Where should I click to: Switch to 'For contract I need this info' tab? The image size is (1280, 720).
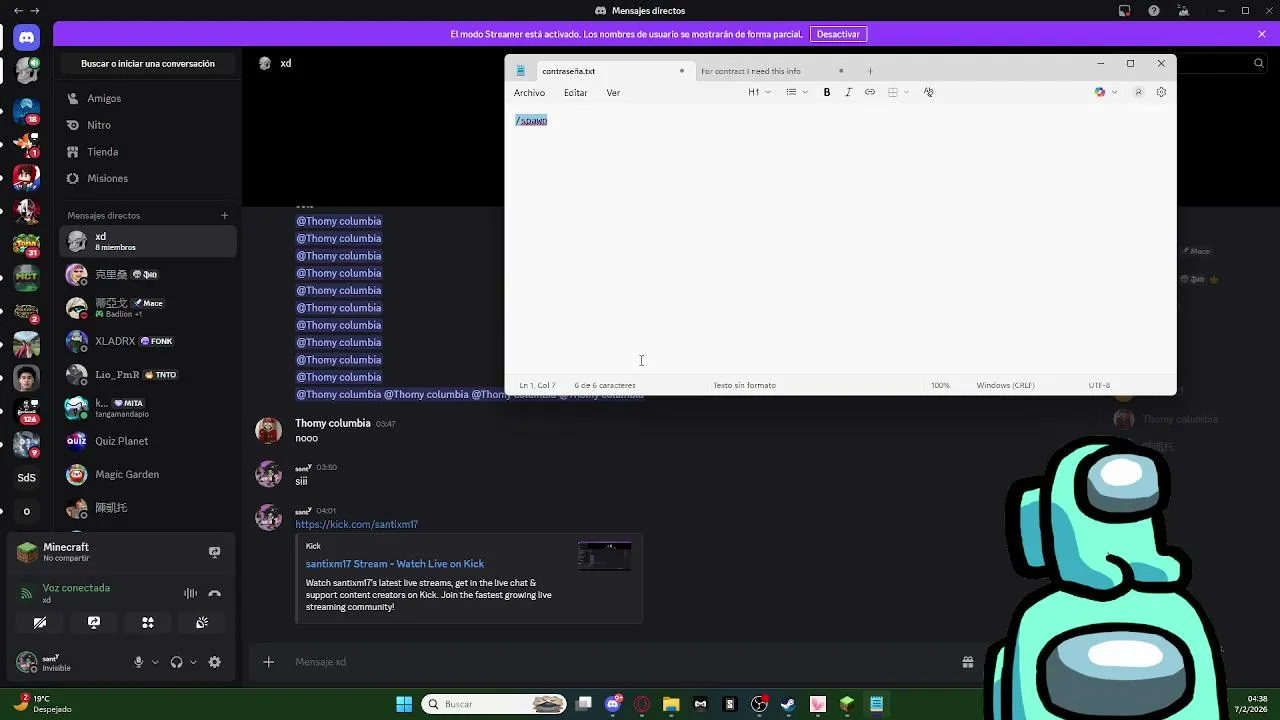click(772, 71)
